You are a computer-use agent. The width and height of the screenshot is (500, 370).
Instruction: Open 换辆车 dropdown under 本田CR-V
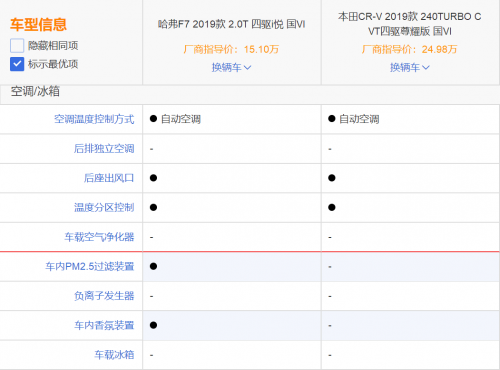point(410,67)
